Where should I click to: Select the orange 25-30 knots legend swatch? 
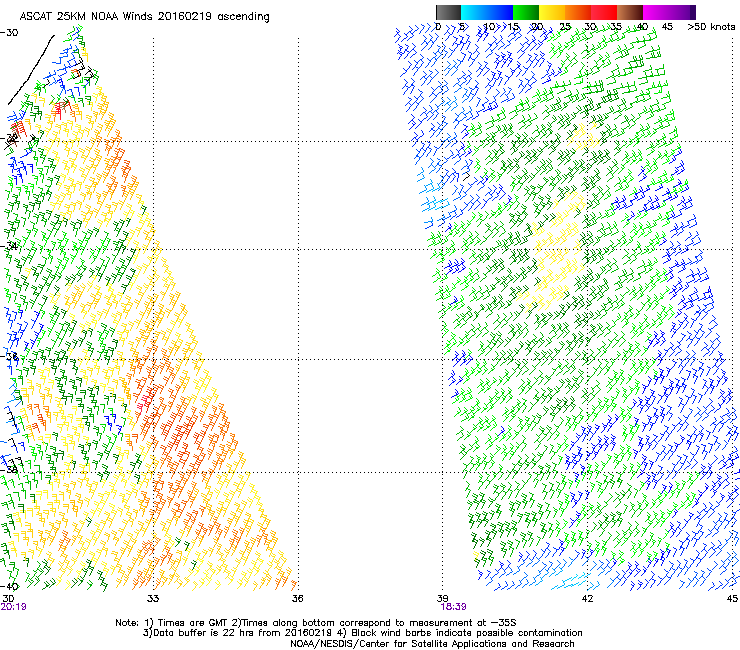pyautogui.click(x=578, y=12)
